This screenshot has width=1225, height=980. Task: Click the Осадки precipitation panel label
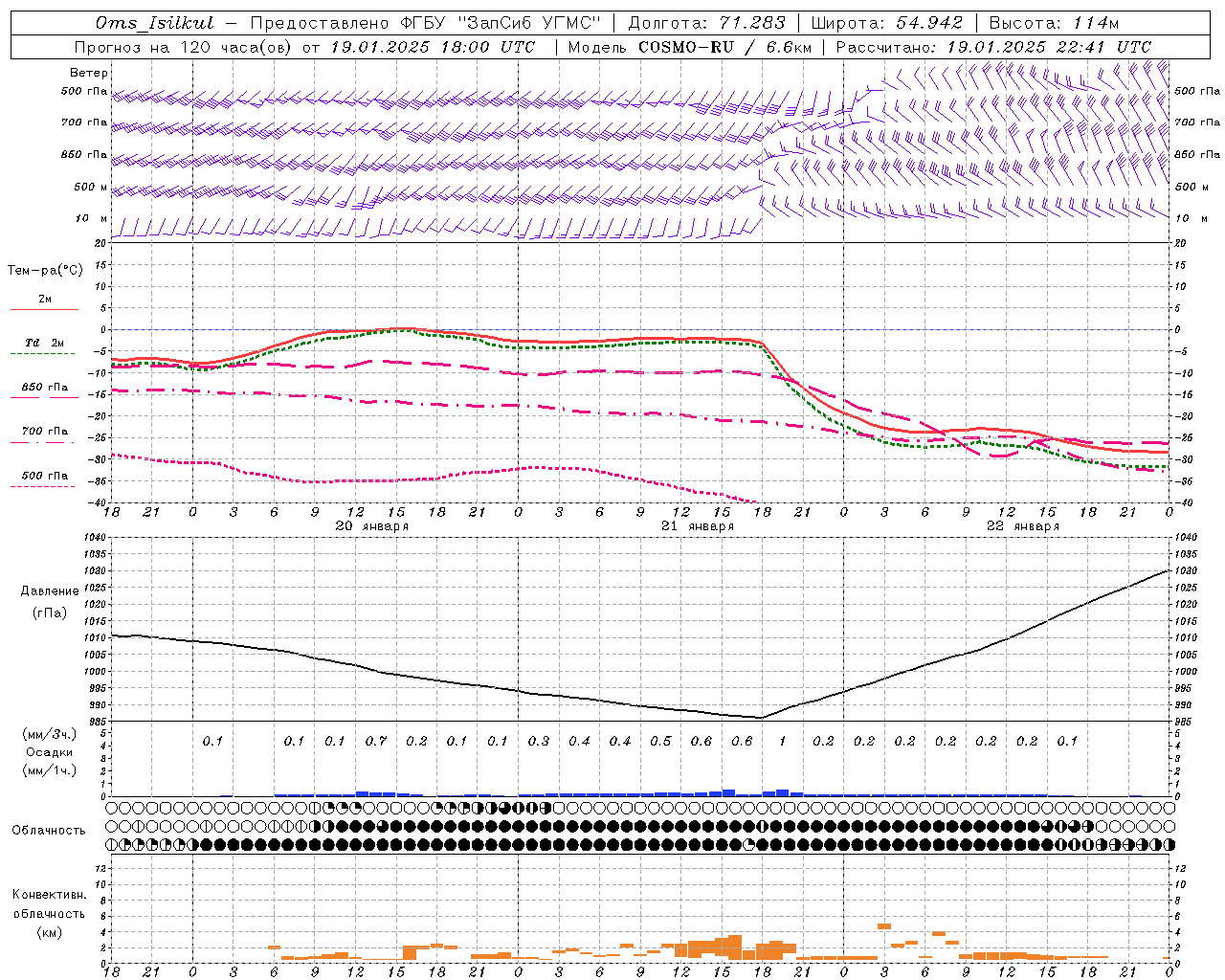50,752
